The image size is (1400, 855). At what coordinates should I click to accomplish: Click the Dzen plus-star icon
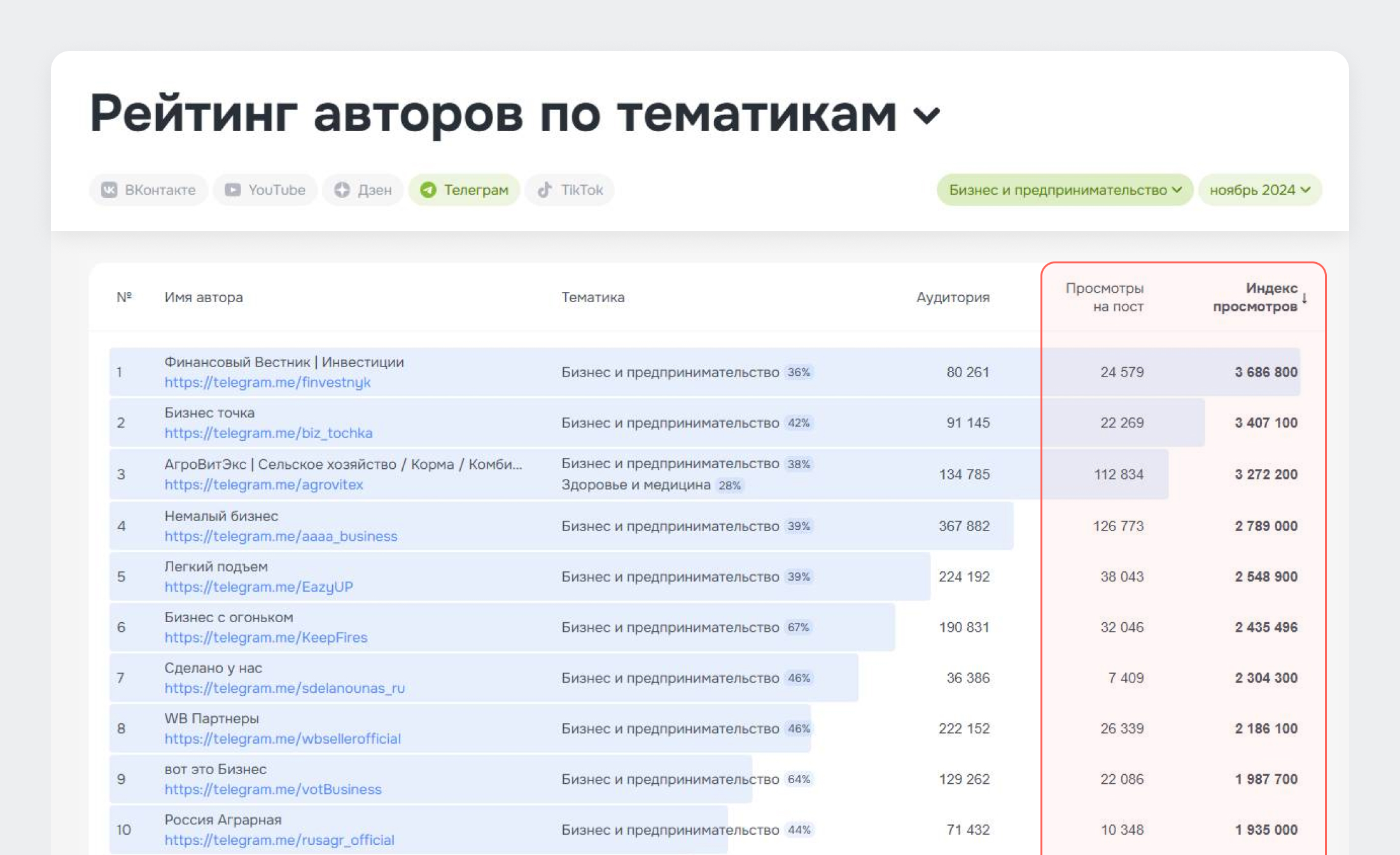point(342,190)
